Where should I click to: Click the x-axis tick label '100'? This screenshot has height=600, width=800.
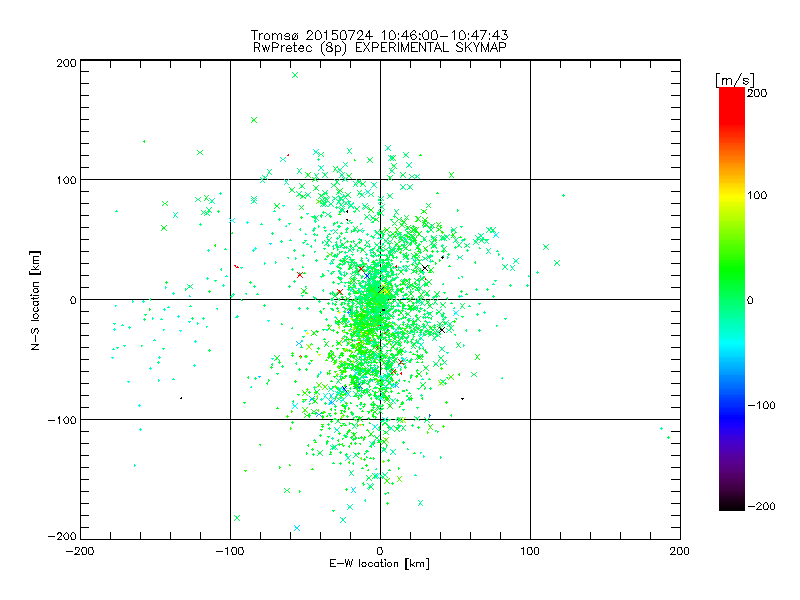(530, 551)
